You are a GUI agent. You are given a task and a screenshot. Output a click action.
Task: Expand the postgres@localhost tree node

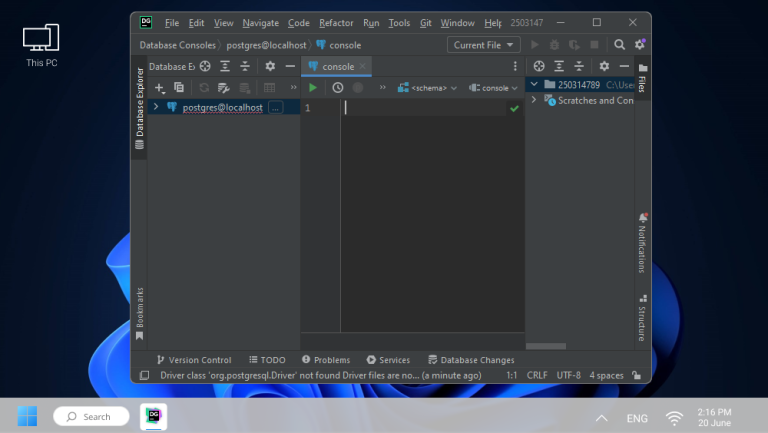point(156,107)
